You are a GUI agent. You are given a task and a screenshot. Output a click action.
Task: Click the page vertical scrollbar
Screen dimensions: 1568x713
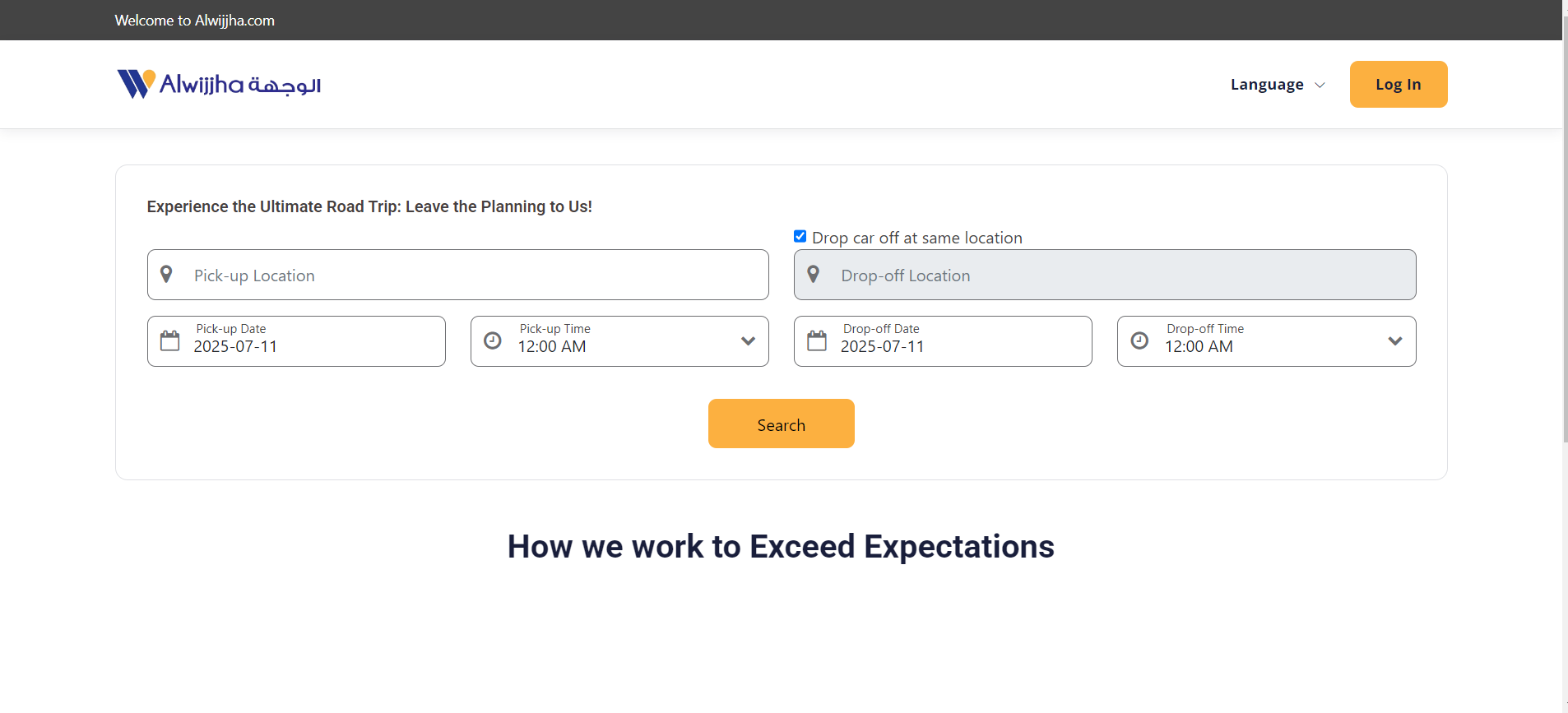pos(1565,230)
